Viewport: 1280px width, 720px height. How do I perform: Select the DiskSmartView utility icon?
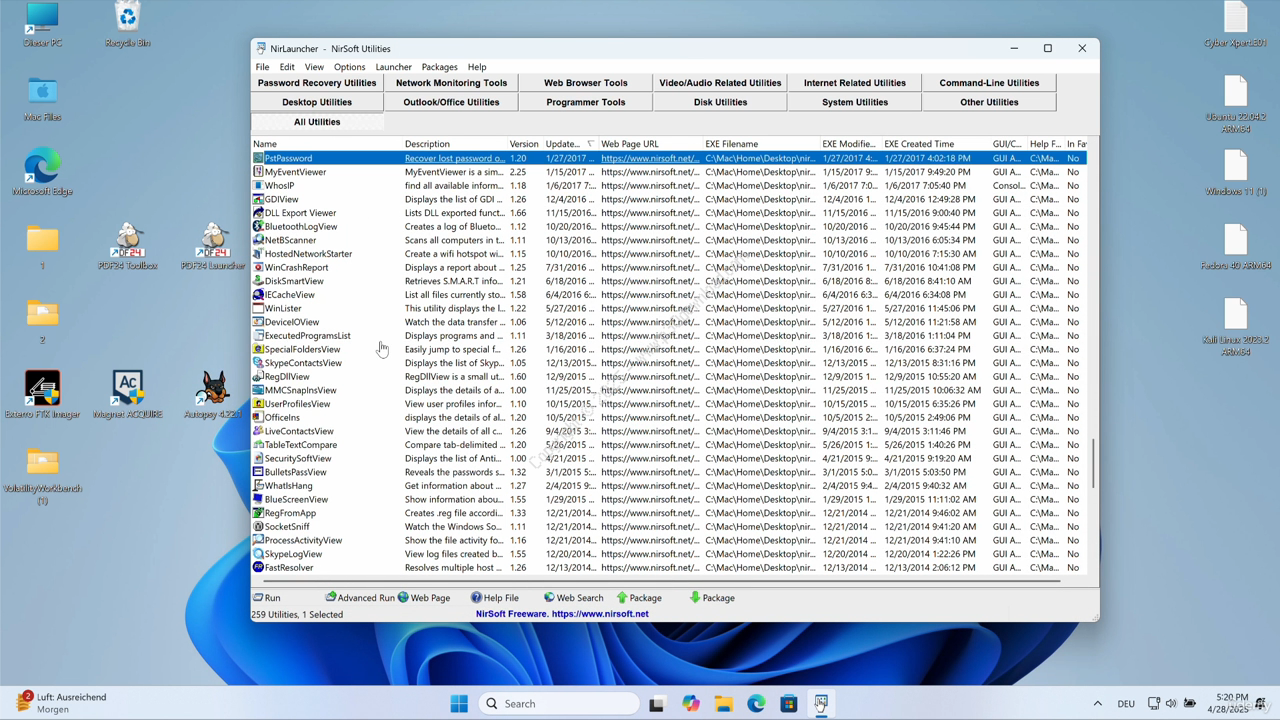pos(258,281)
